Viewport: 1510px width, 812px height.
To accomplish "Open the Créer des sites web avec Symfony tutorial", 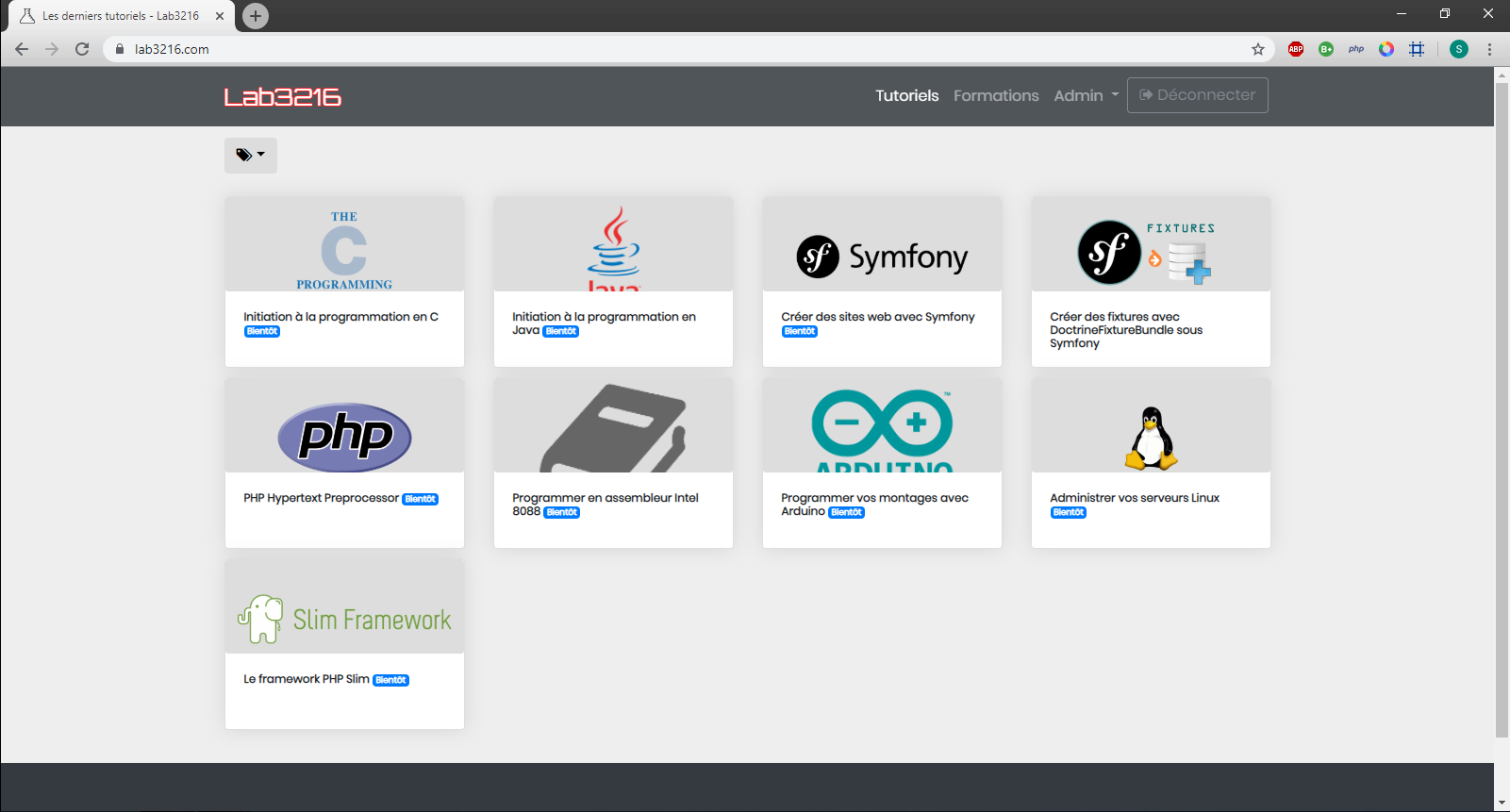I will pos(877,317).
